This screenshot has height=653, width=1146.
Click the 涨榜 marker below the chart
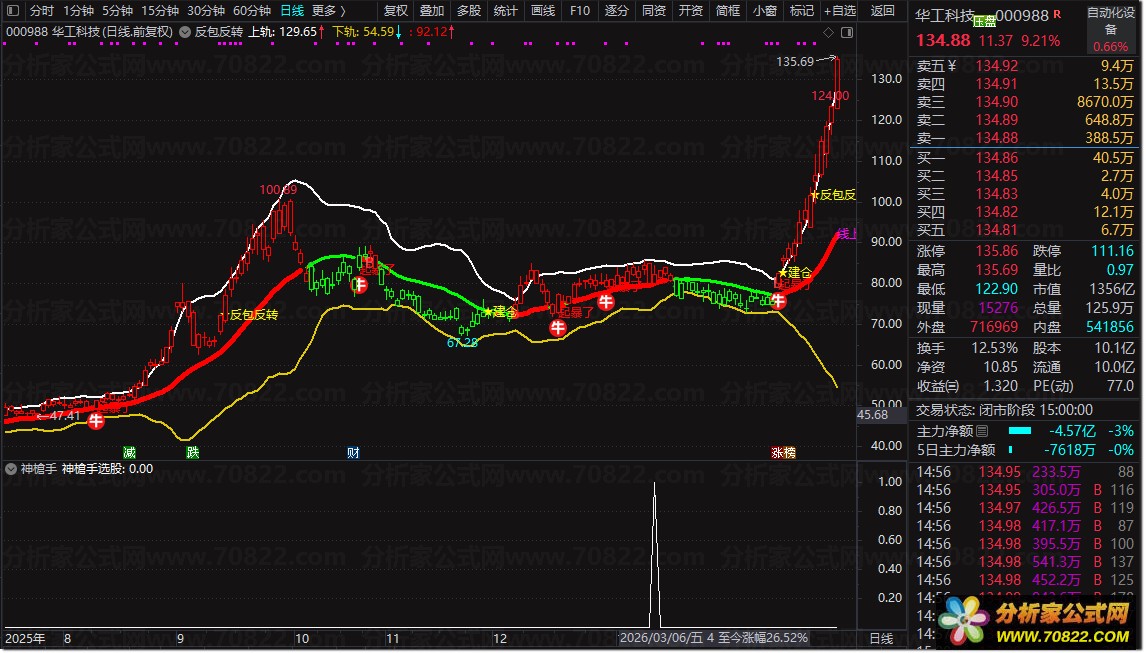(x=784, y=452)
